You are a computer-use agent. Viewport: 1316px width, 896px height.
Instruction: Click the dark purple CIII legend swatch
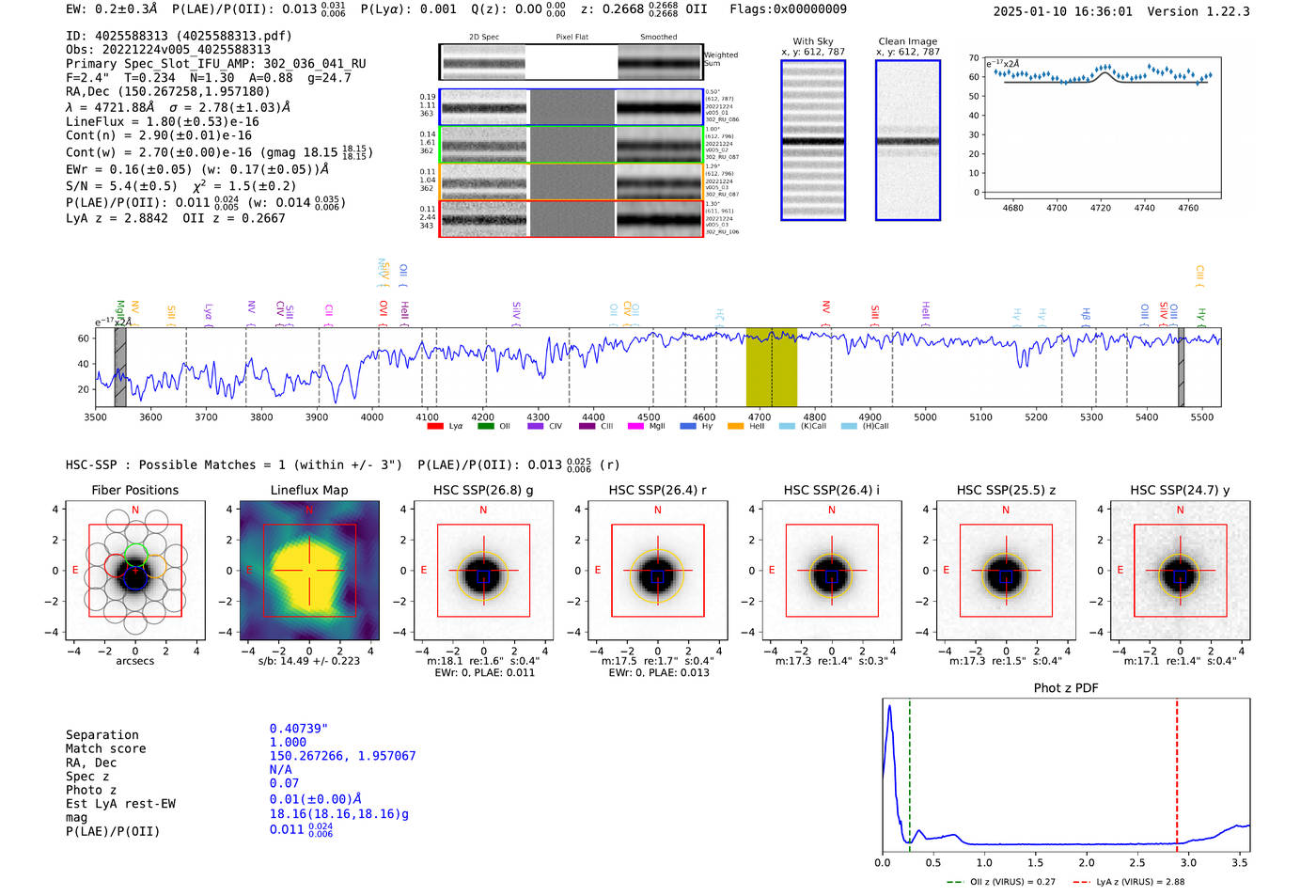587,427
